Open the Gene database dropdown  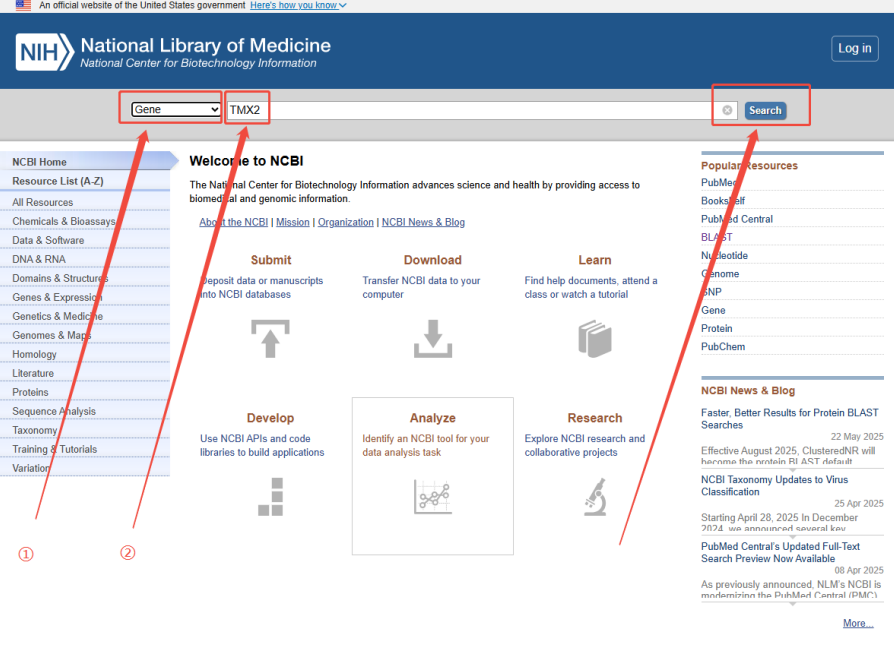176,109
